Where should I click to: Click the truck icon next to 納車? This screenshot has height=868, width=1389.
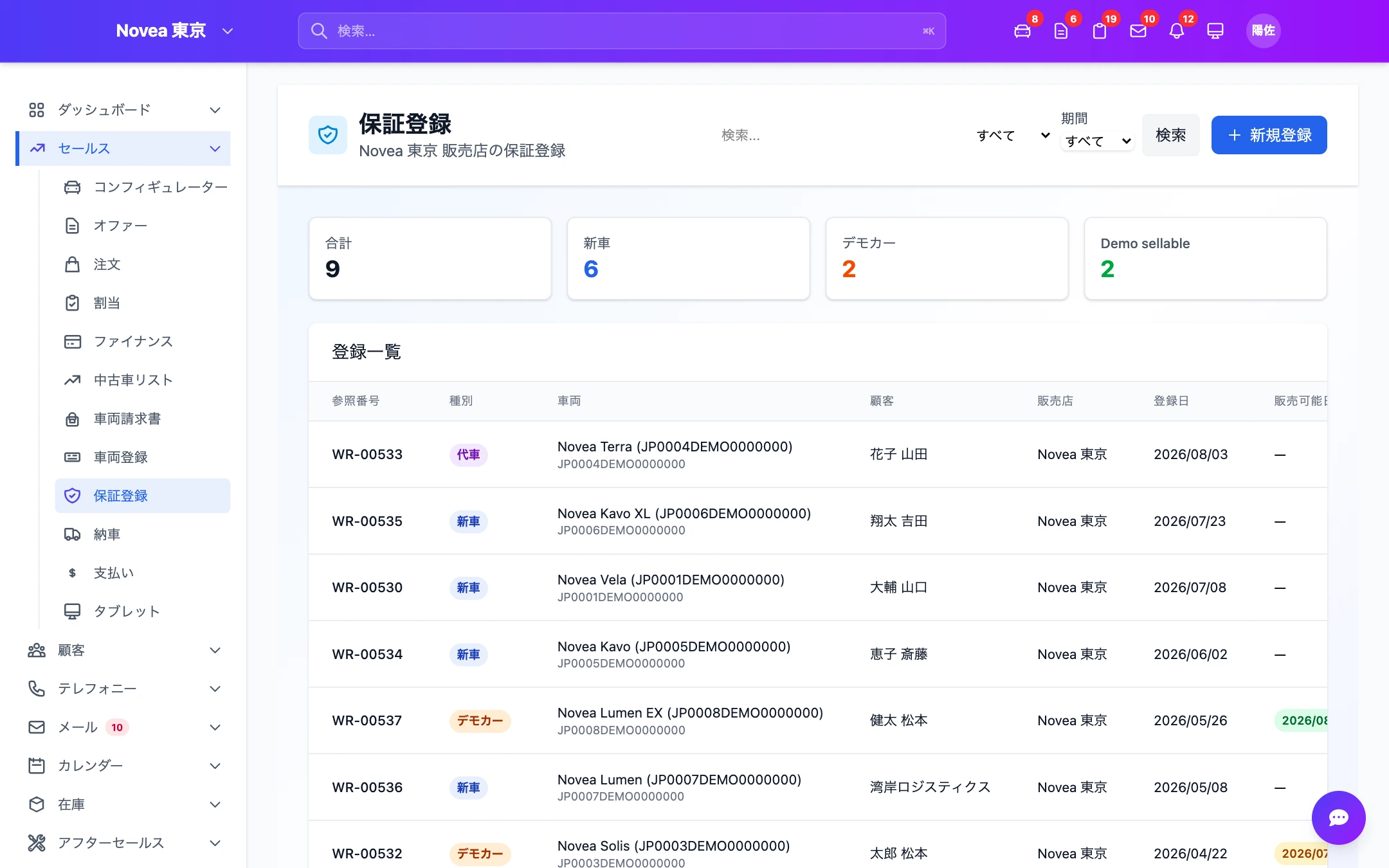click(x=73, y=534)
